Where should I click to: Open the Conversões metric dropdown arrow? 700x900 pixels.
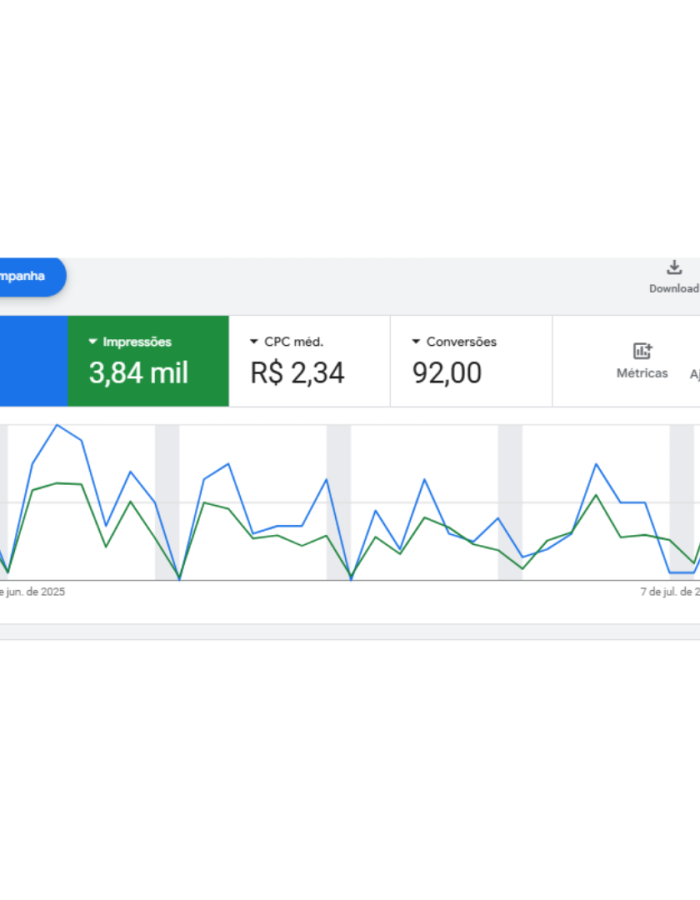tap(416, 342)
